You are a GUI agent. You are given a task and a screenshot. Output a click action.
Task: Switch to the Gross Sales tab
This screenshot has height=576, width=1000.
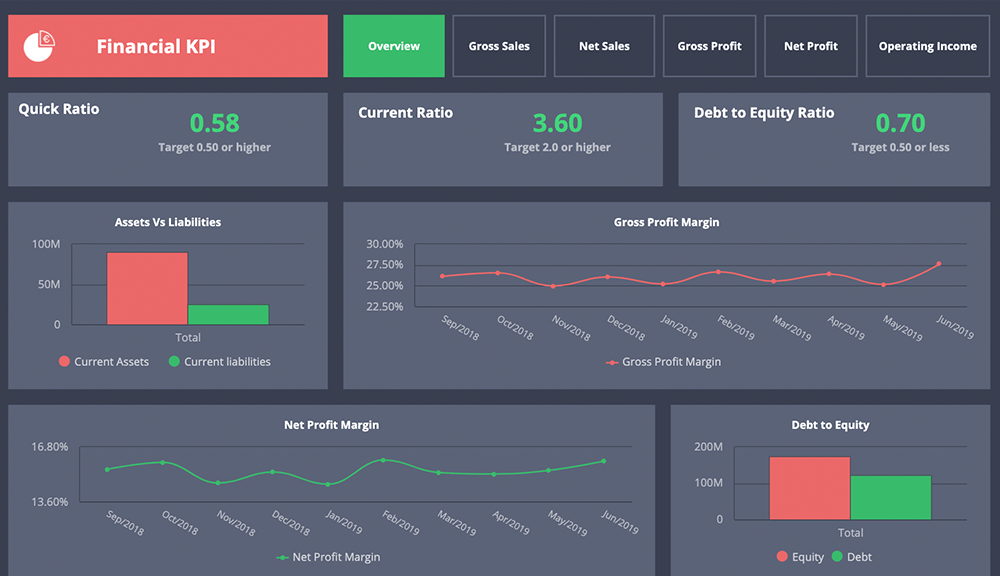click(499, 46)
